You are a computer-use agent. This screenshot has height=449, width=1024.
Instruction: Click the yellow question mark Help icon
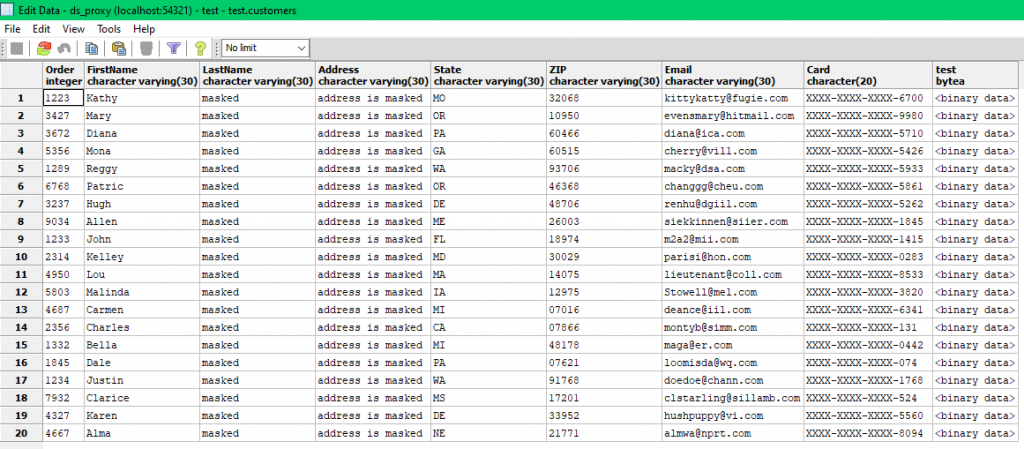click(x=200, y=48)
